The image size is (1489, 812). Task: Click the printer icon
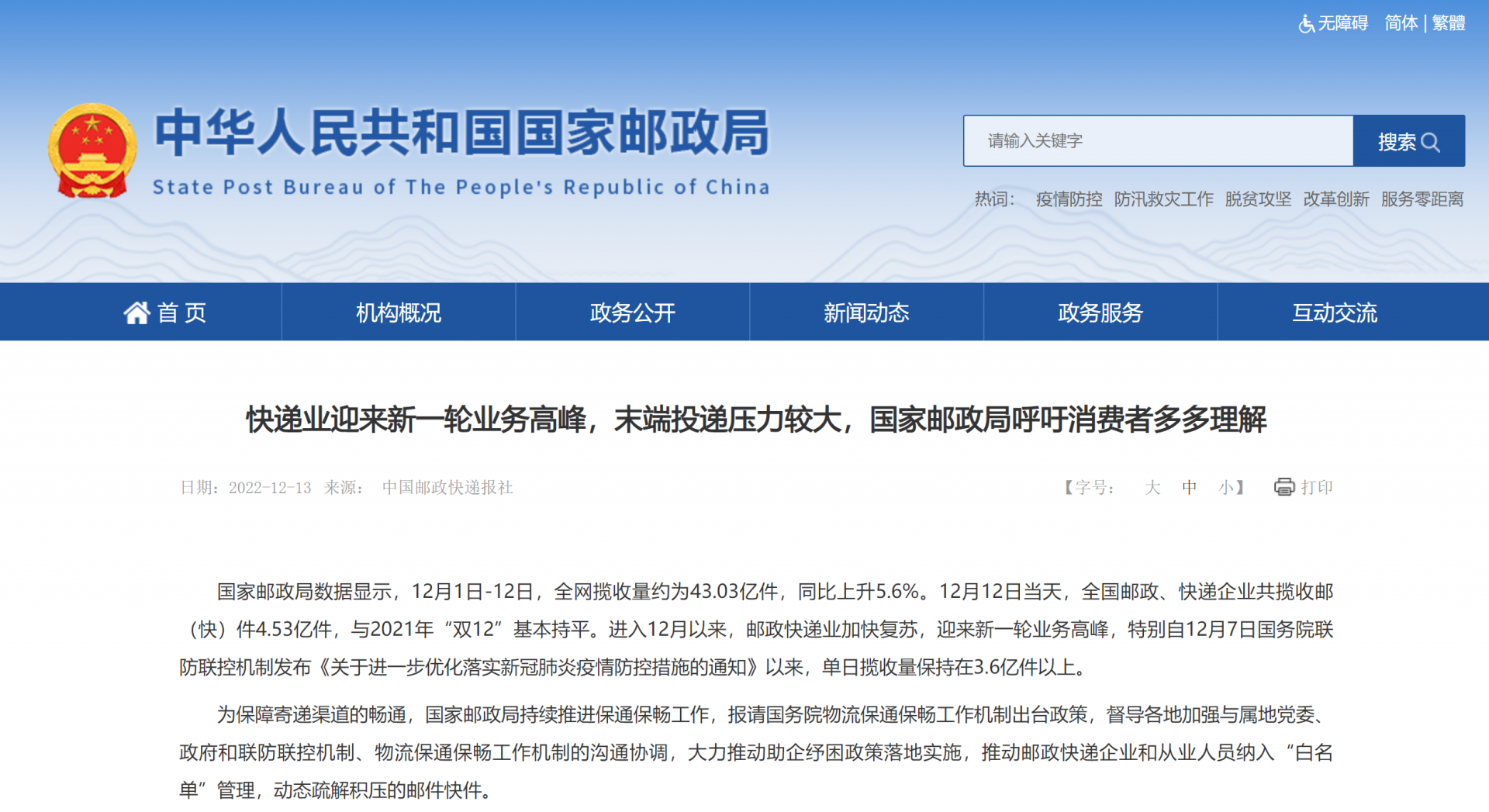pos(1284,487)
